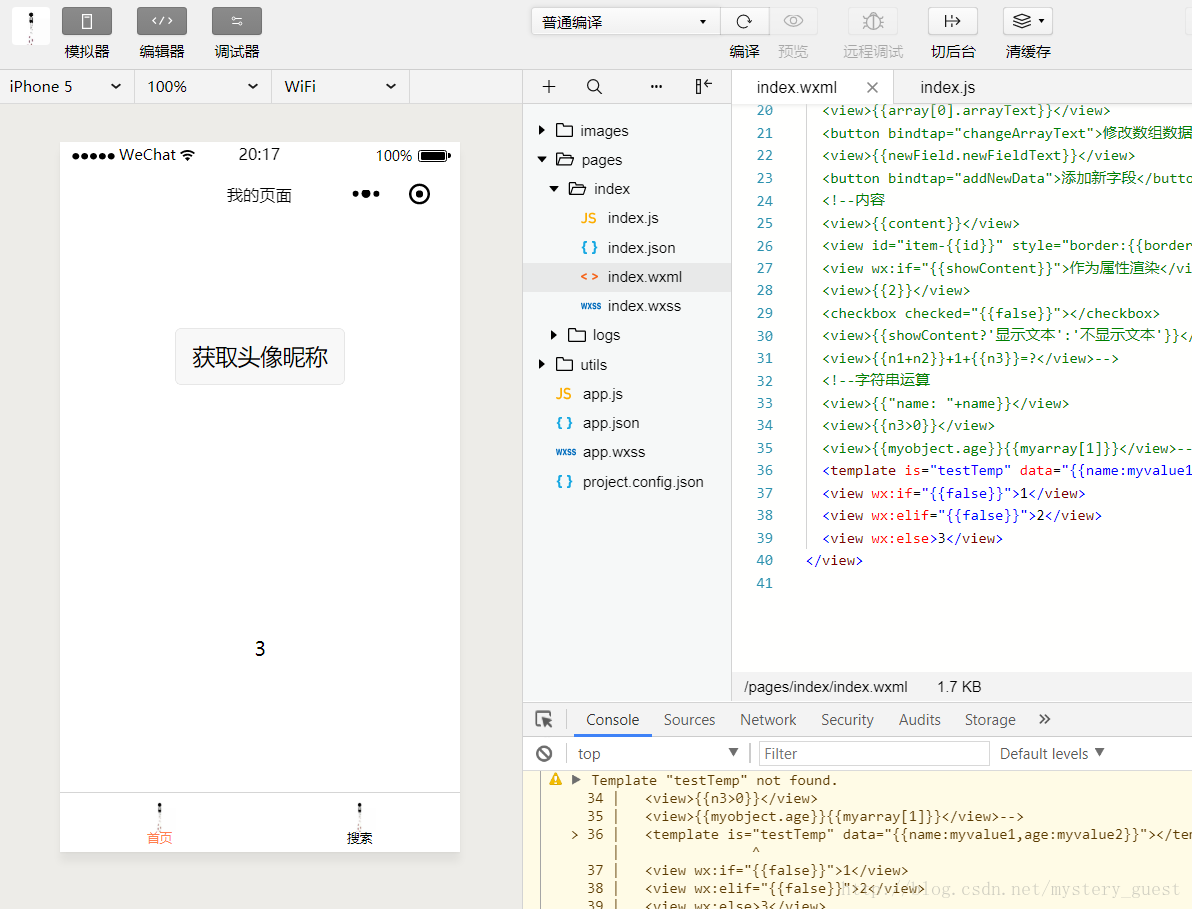This screenshot has width=1192, height=909.
Task: Open the compile mode dropdown 普通编译
Action: pyautogui.click(x=626, y=21)
